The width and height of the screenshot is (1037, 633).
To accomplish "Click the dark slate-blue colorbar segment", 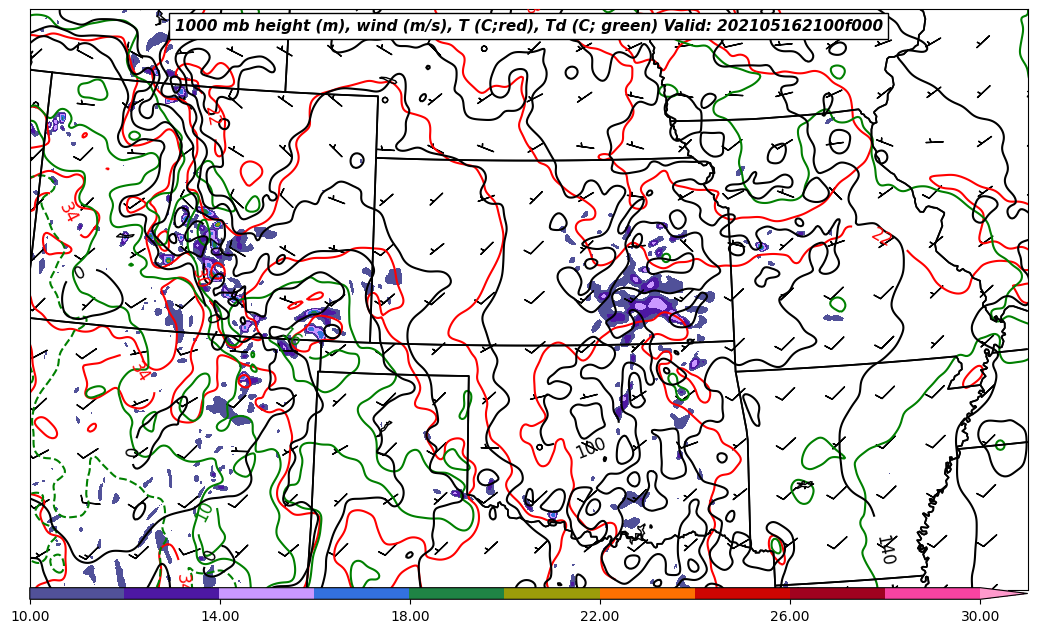I will [x=77, y=593].
